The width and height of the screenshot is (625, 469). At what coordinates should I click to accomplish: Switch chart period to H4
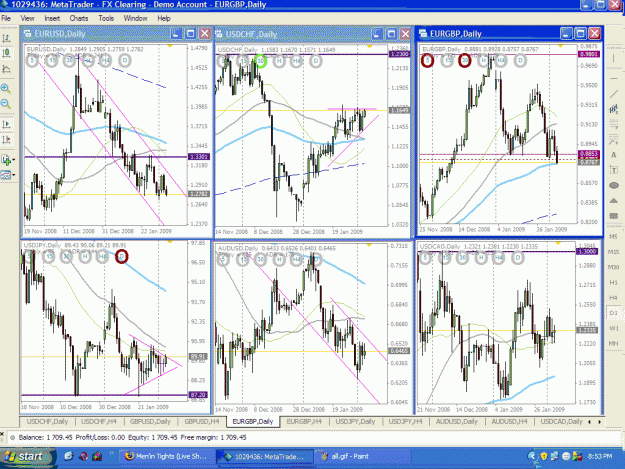click(613, 298)
